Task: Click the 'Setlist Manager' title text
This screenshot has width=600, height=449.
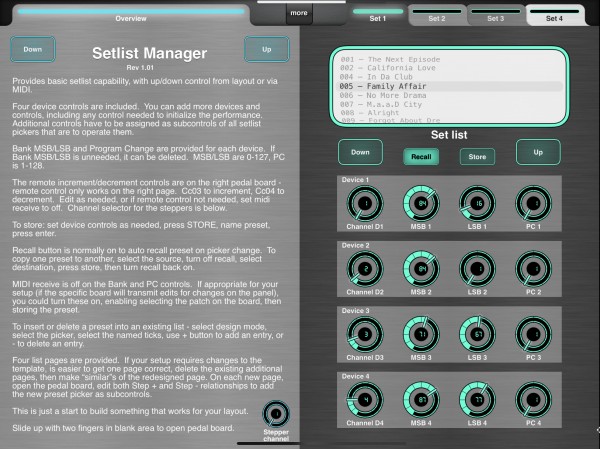Action: click(150, 53)
